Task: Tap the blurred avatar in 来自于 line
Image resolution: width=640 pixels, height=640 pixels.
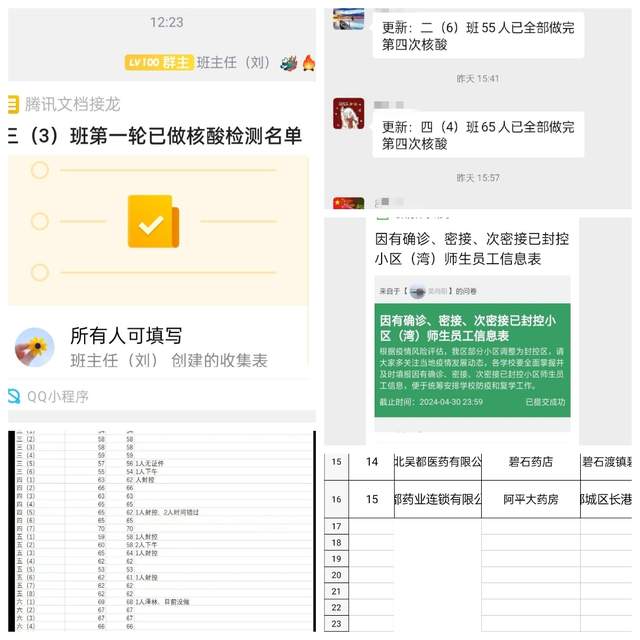Action: click(417, 291)
